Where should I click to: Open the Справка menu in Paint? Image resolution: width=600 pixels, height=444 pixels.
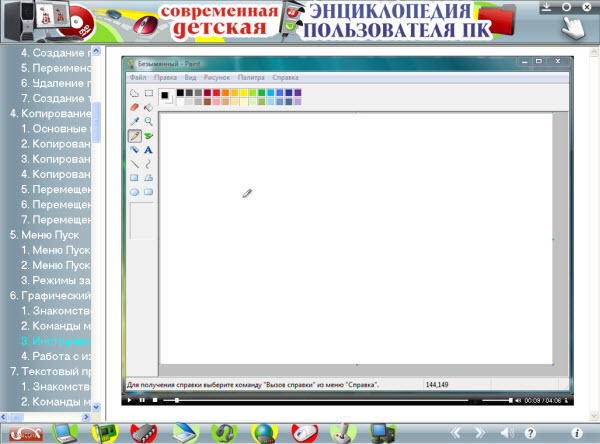[285, 77]
